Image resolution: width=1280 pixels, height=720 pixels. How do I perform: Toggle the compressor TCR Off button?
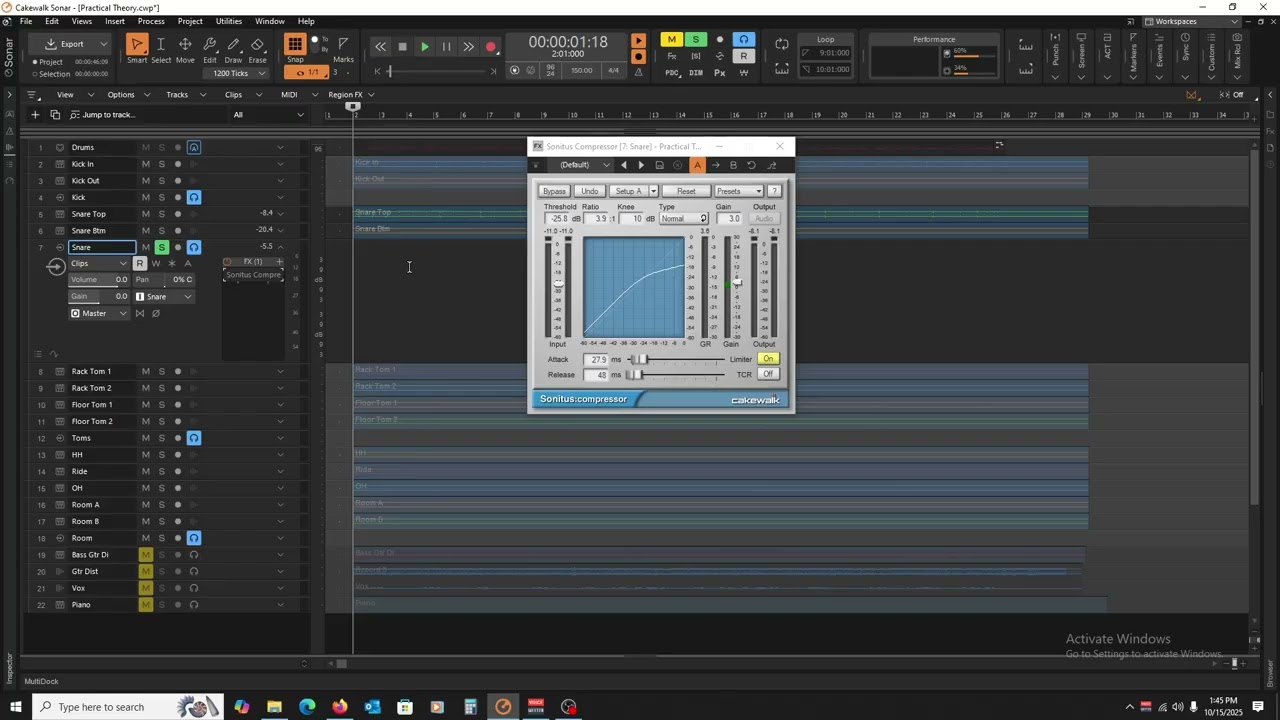(768, 374)
